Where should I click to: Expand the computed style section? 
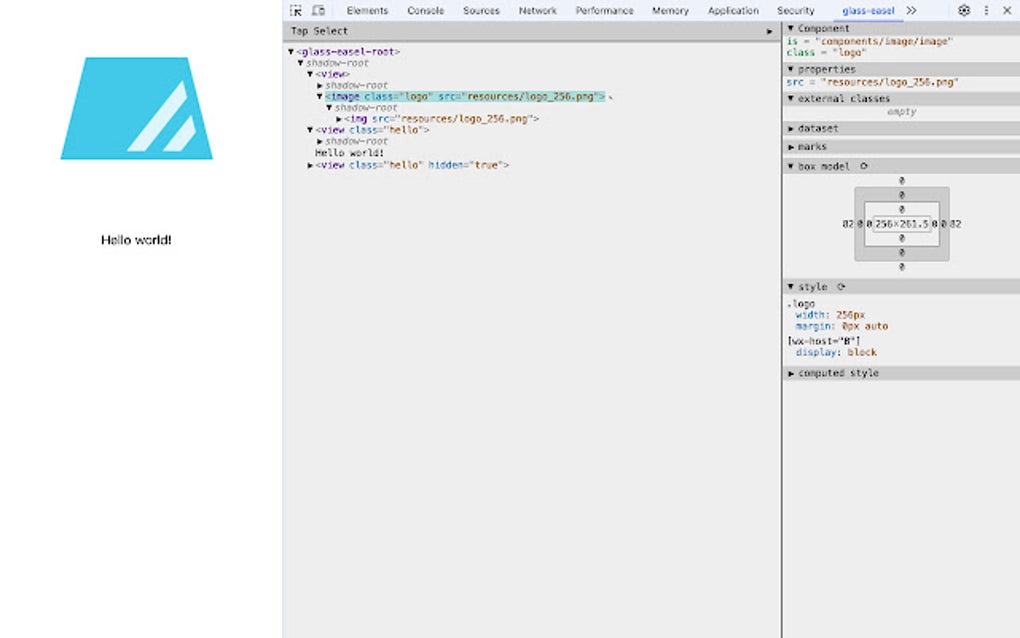792,372
